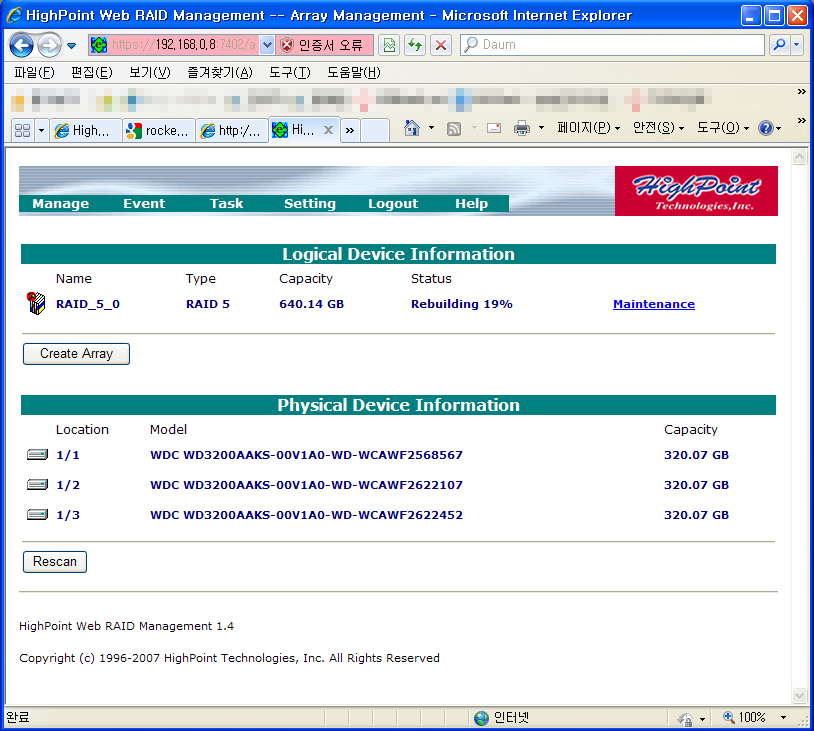The width and height of the screenshot is (814, 731).
Task: Open the Help navigation item
Action: point(471,204)
